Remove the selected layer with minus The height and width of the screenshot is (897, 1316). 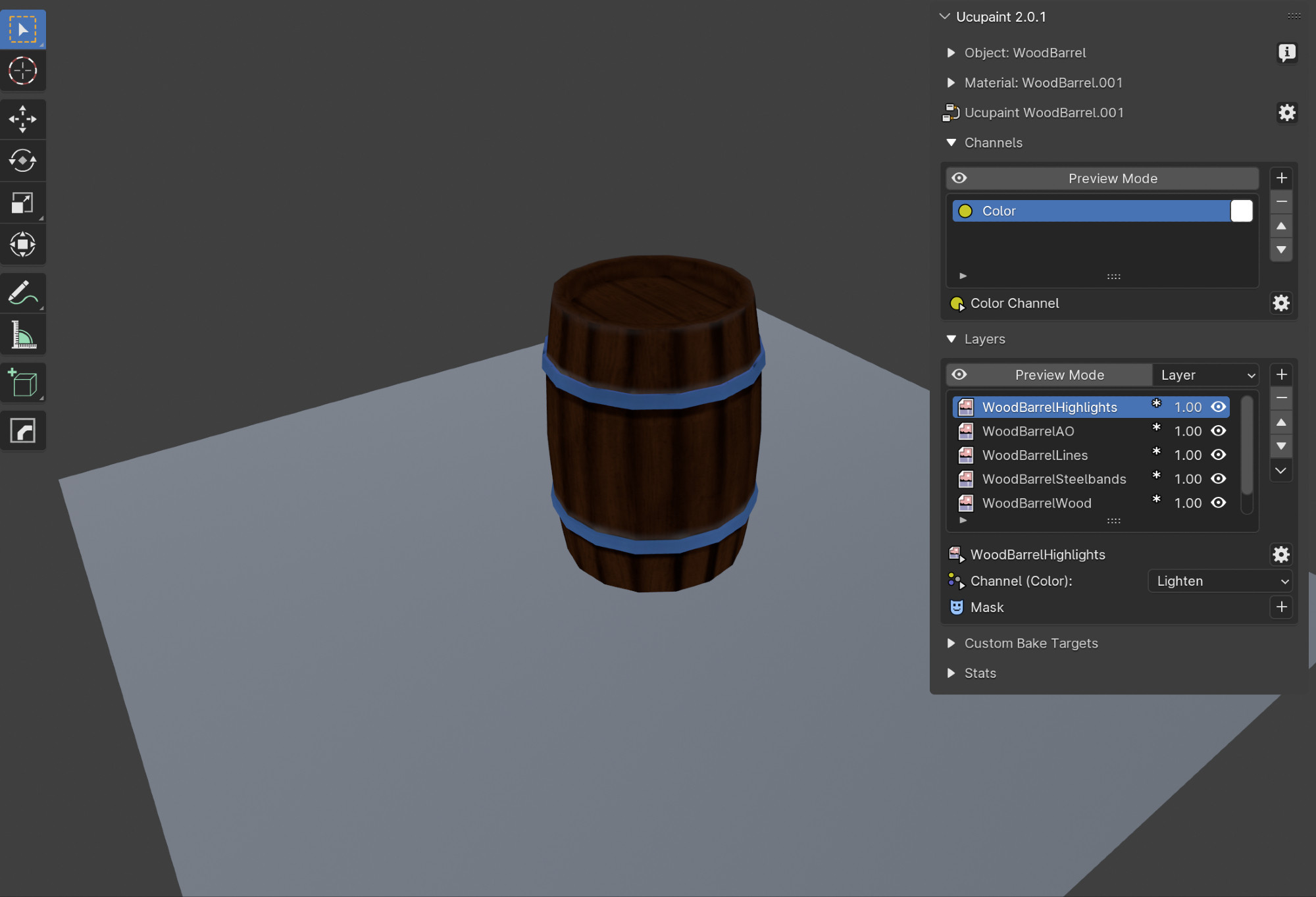click(1281, 398)
